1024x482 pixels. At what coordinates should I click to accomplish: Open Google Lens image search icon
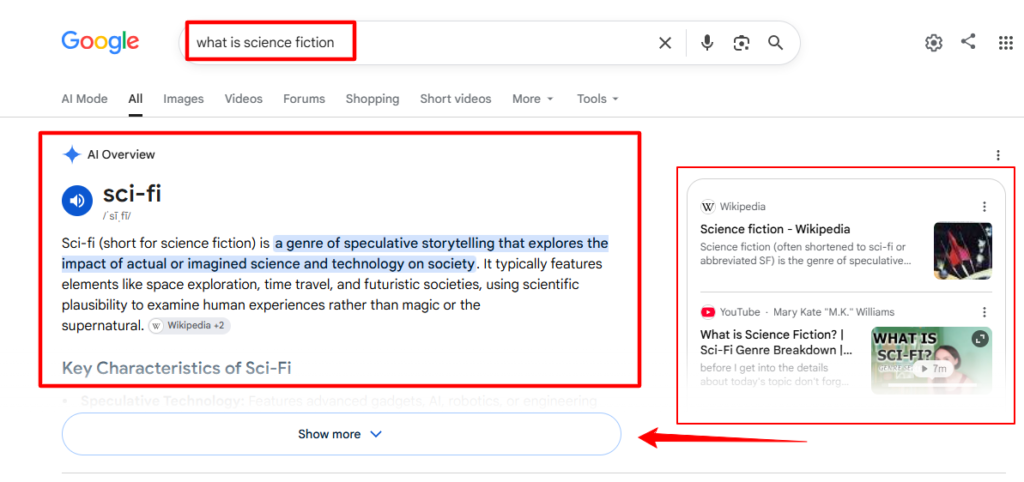[741, 43]
